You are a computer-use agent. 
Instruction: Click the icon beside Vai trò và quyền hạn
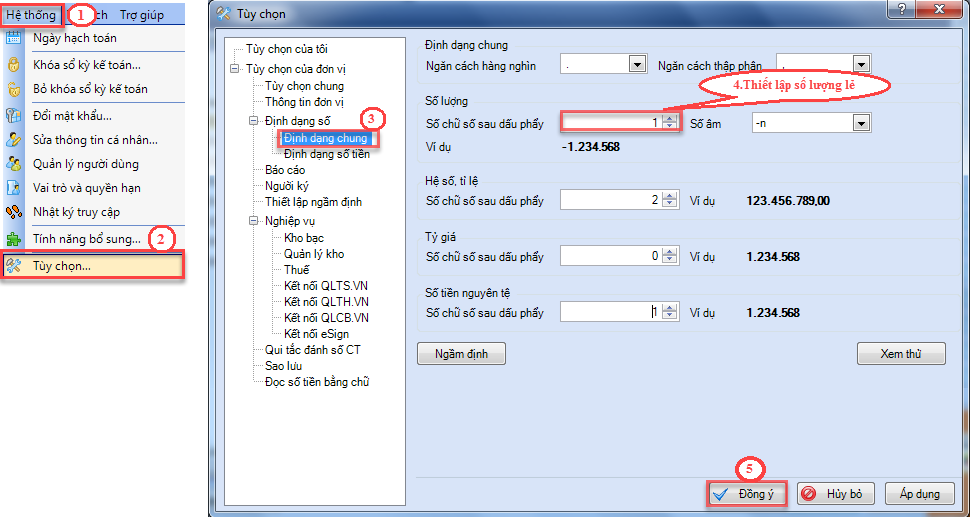(x=14, y=188)
